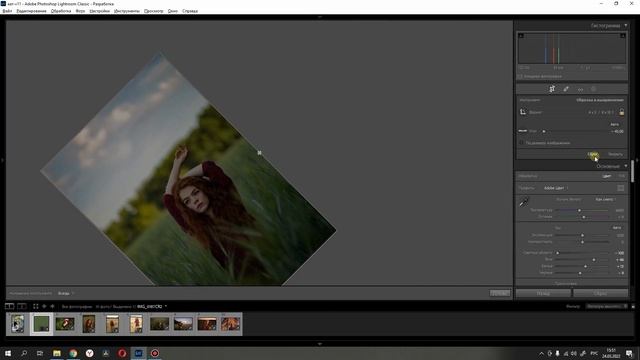
Task: Select the Crop Overlay tool icon in tool strip
Action: (552, 89)
